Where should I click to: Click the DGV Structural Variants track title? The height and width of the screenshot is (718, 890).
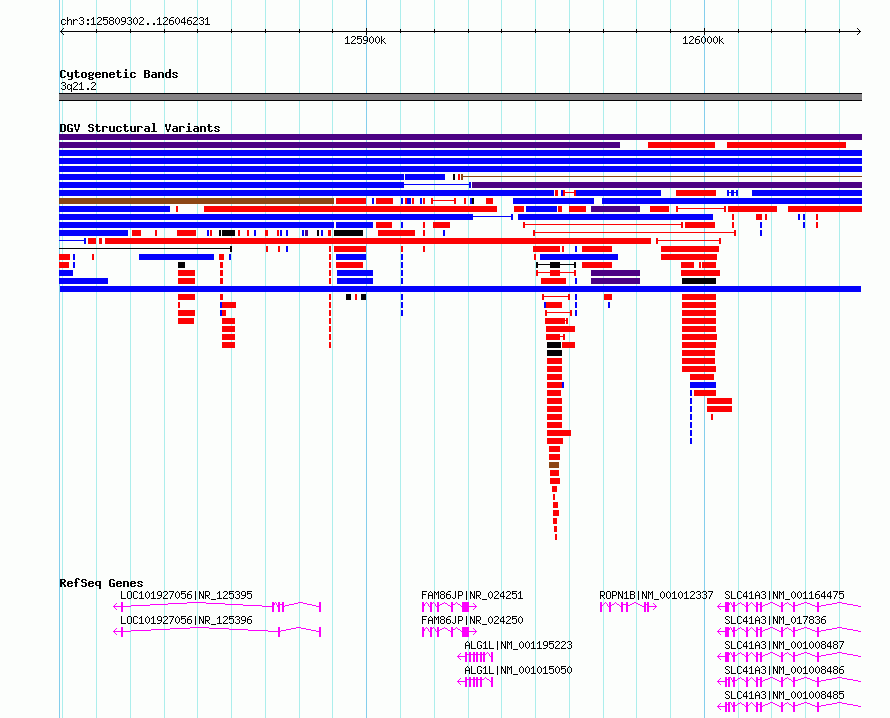140,128
